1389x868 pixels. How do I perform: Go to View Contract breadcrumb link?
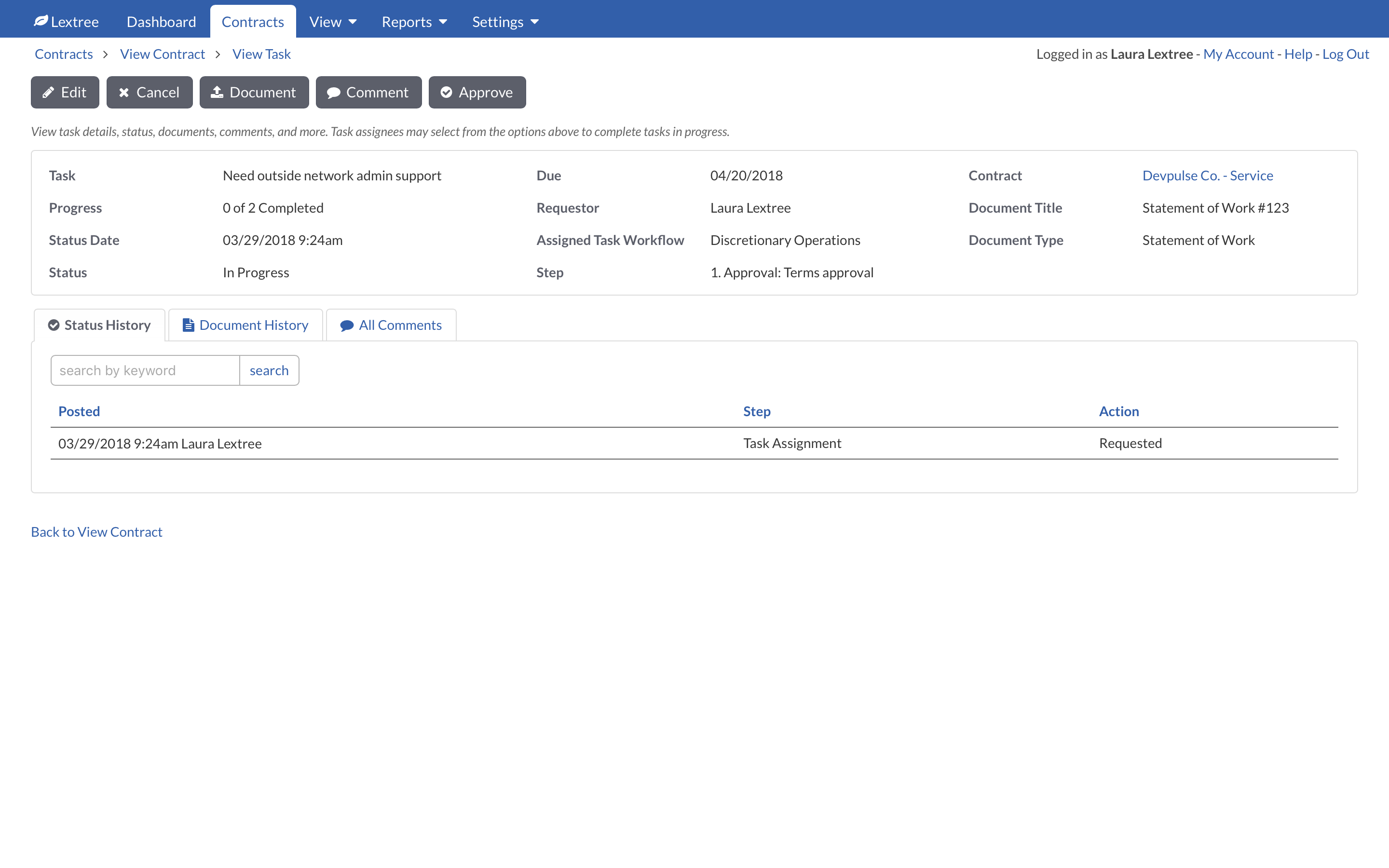click(163, 54)
